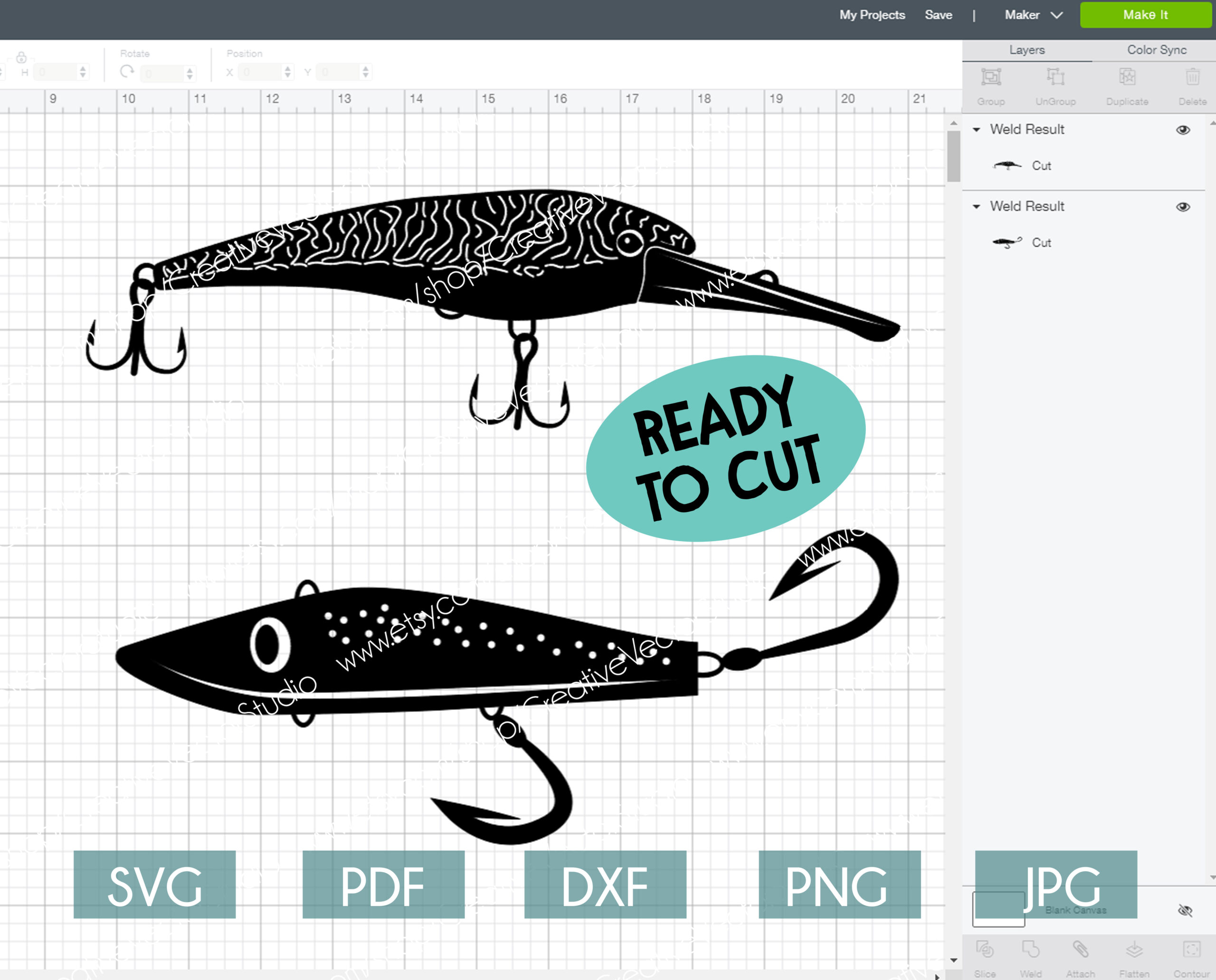Click the teal READY TO CUT badge

(x=725, y=449)
